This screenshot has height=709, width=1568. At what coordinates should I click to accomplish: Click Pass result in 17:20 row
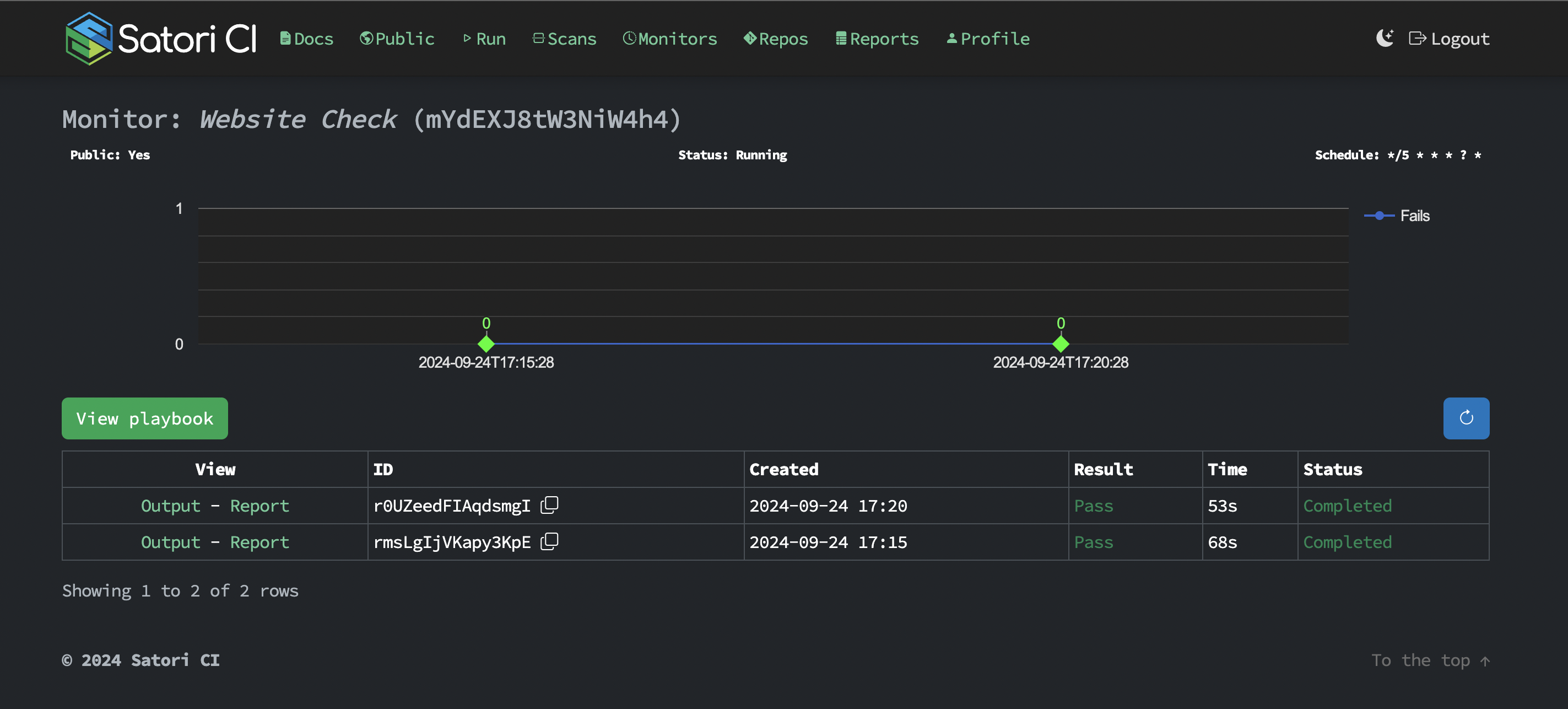[x=1093, y=506]
